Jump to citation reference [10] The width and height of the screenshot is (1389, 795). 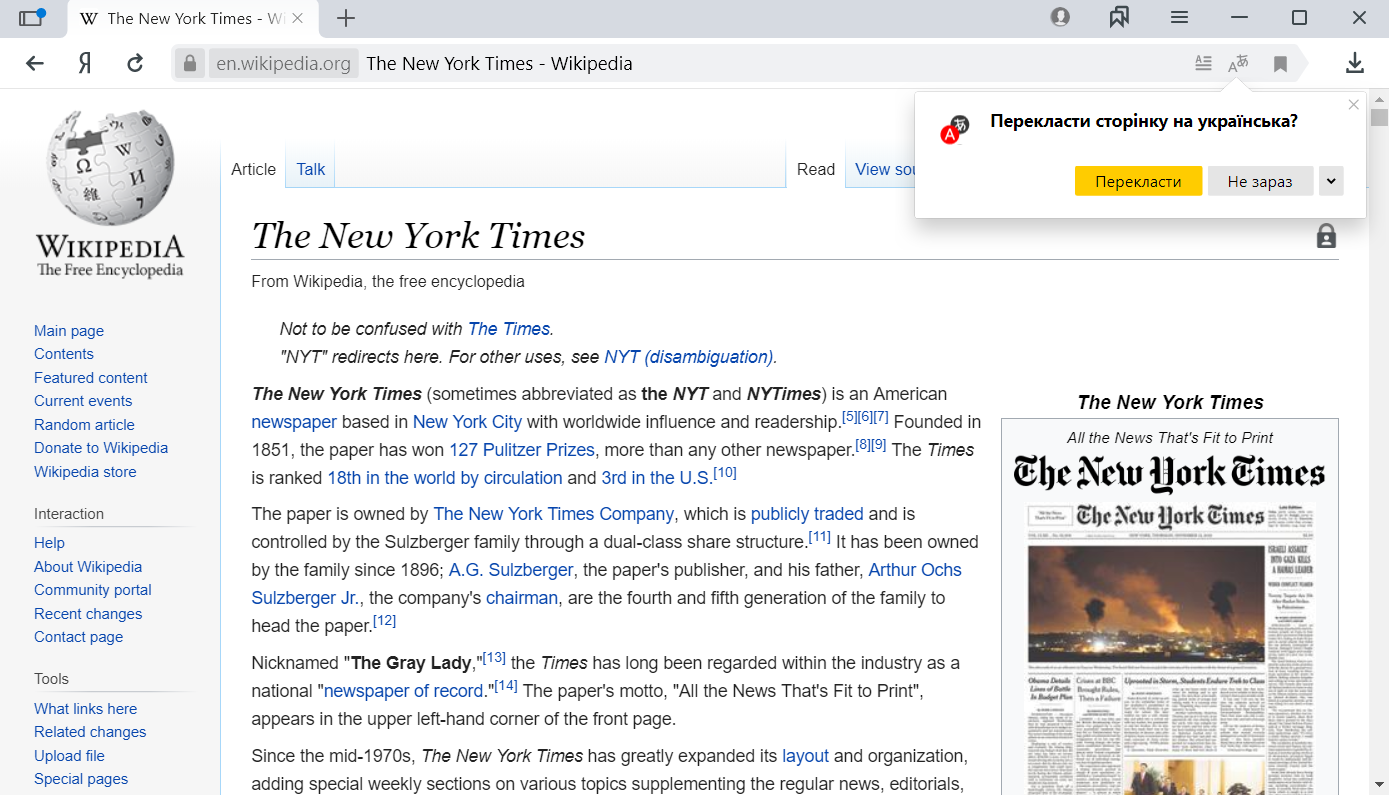725,472
